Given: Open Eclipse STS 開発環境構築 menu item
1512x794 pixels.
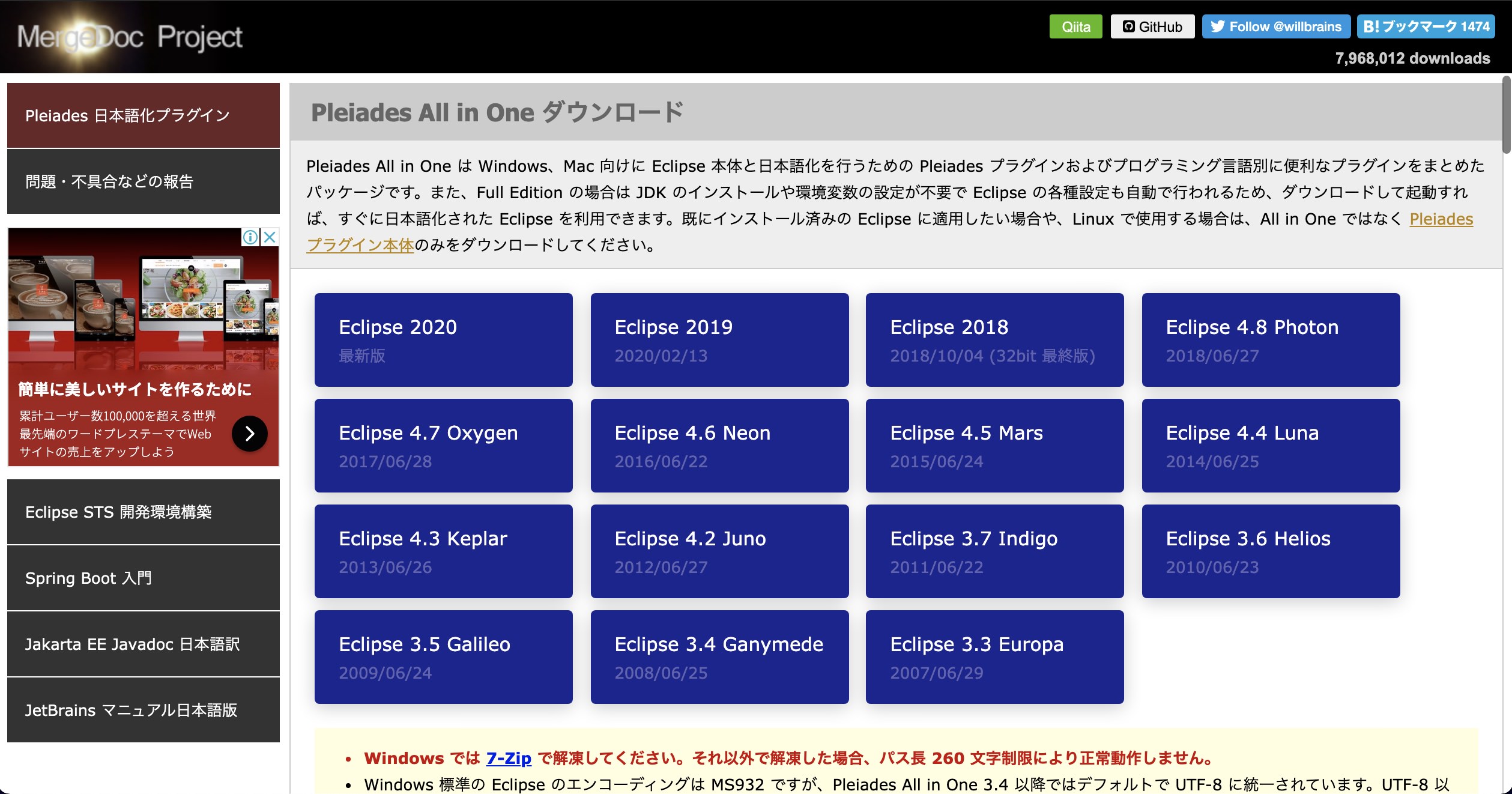Looking at the screenshot, I should 144,512.
